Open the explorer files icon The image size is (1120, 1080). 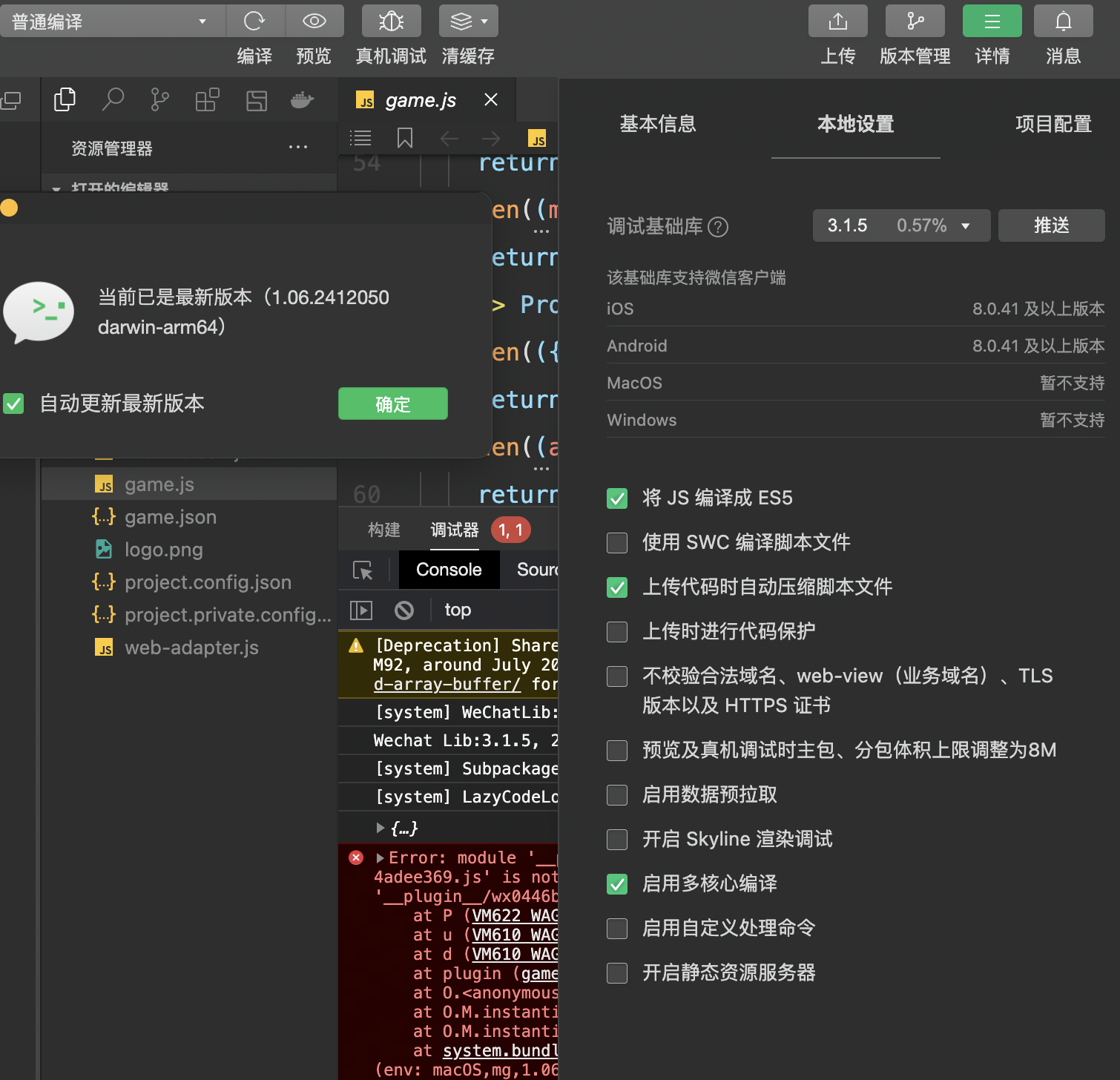(x=65, y=99)
